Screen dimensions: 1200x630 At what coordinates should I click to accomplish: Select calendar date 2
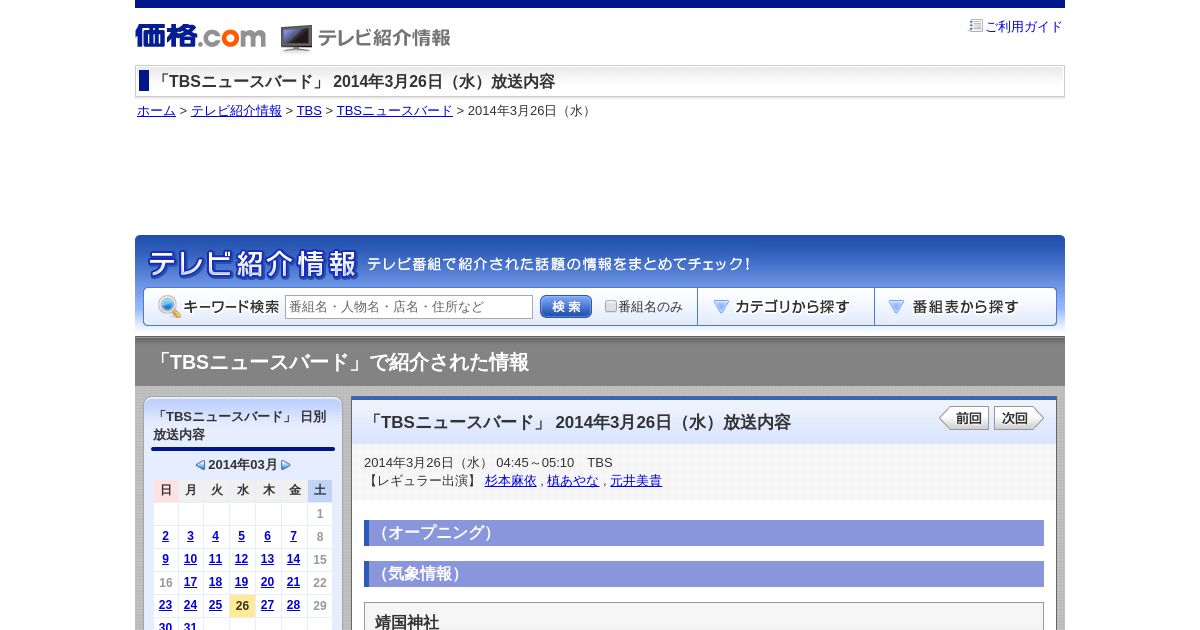coord(166,536)
